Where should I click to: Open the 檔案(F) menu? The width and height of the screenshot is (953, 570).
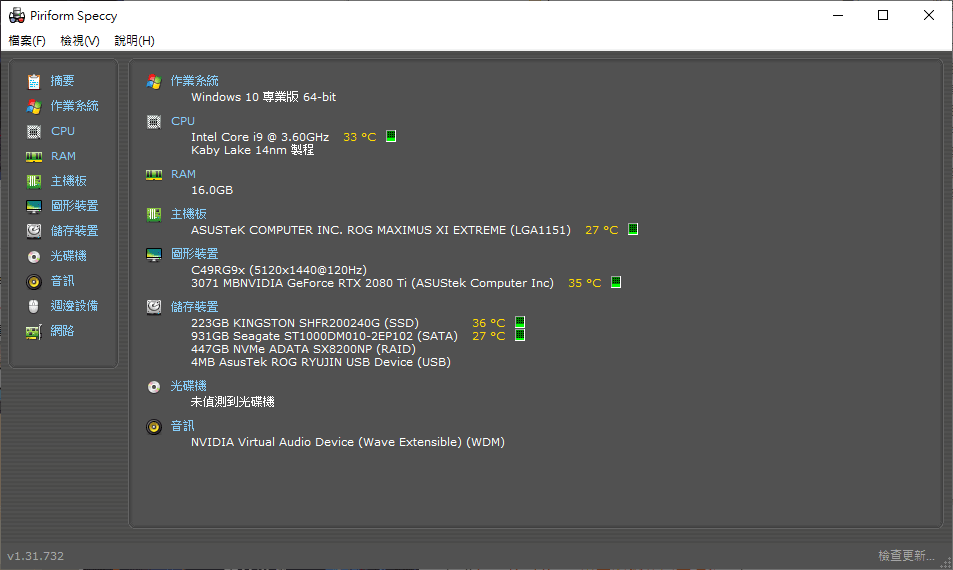[27, 41]
